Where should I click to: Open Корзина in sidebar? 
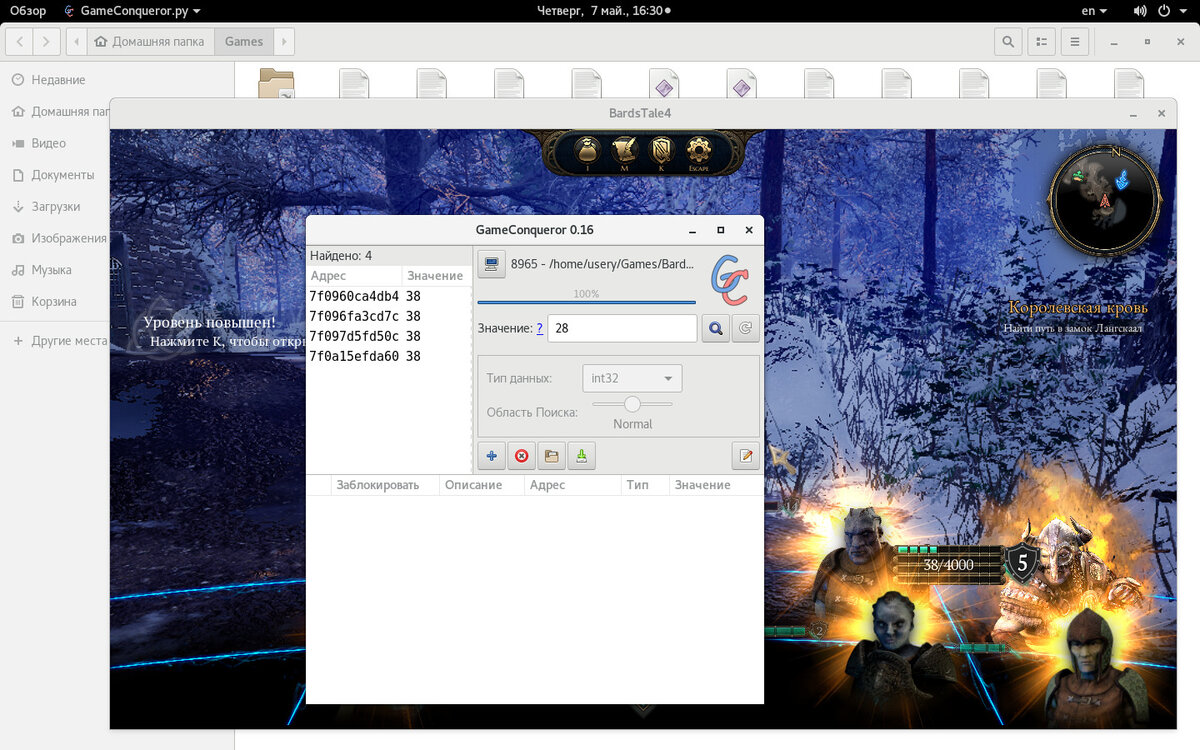(x=54, y=302)
